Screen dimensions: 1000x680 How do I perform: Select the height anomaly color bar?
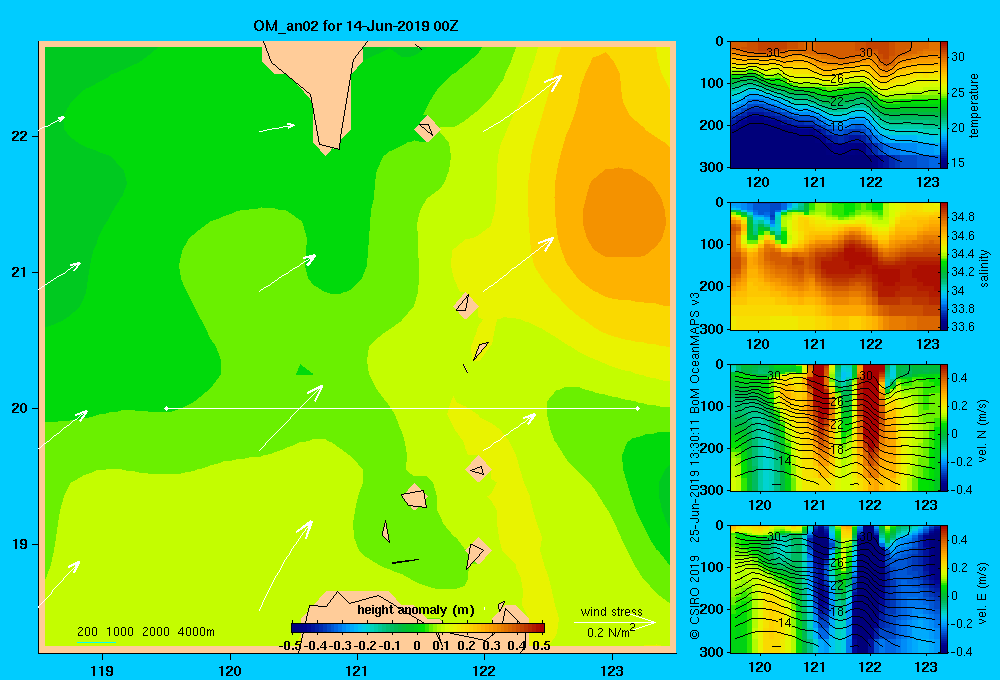(x=418, y=628)
